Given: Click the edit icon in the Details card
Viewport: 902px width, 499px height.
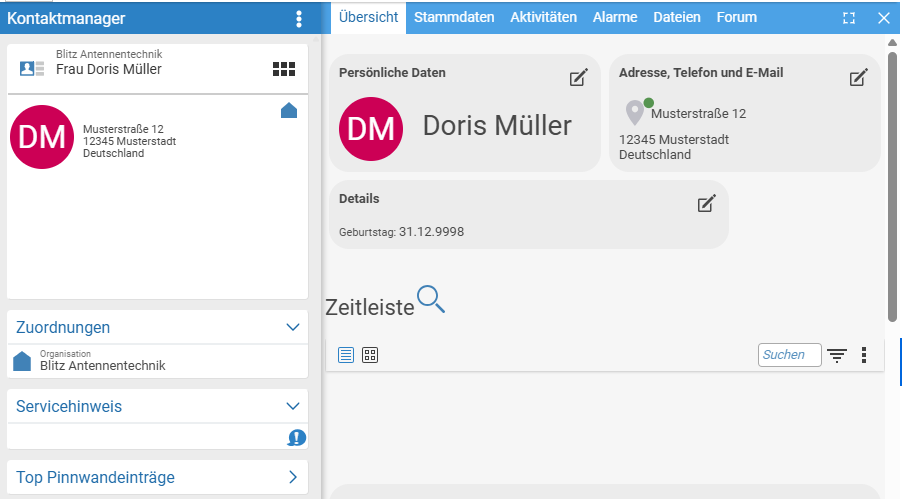Looking at the screenshot, I should pos(706,204).
